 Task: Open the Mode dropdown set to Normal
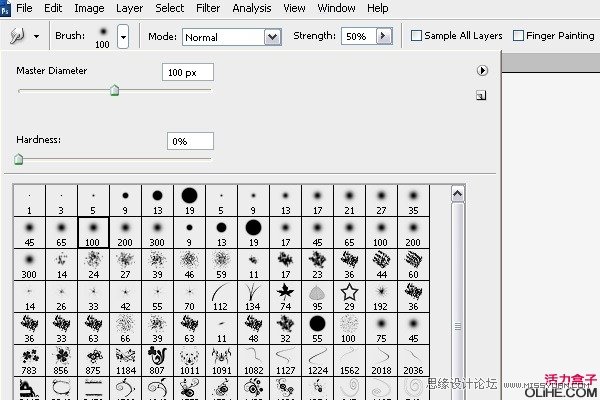pos(232,37)
